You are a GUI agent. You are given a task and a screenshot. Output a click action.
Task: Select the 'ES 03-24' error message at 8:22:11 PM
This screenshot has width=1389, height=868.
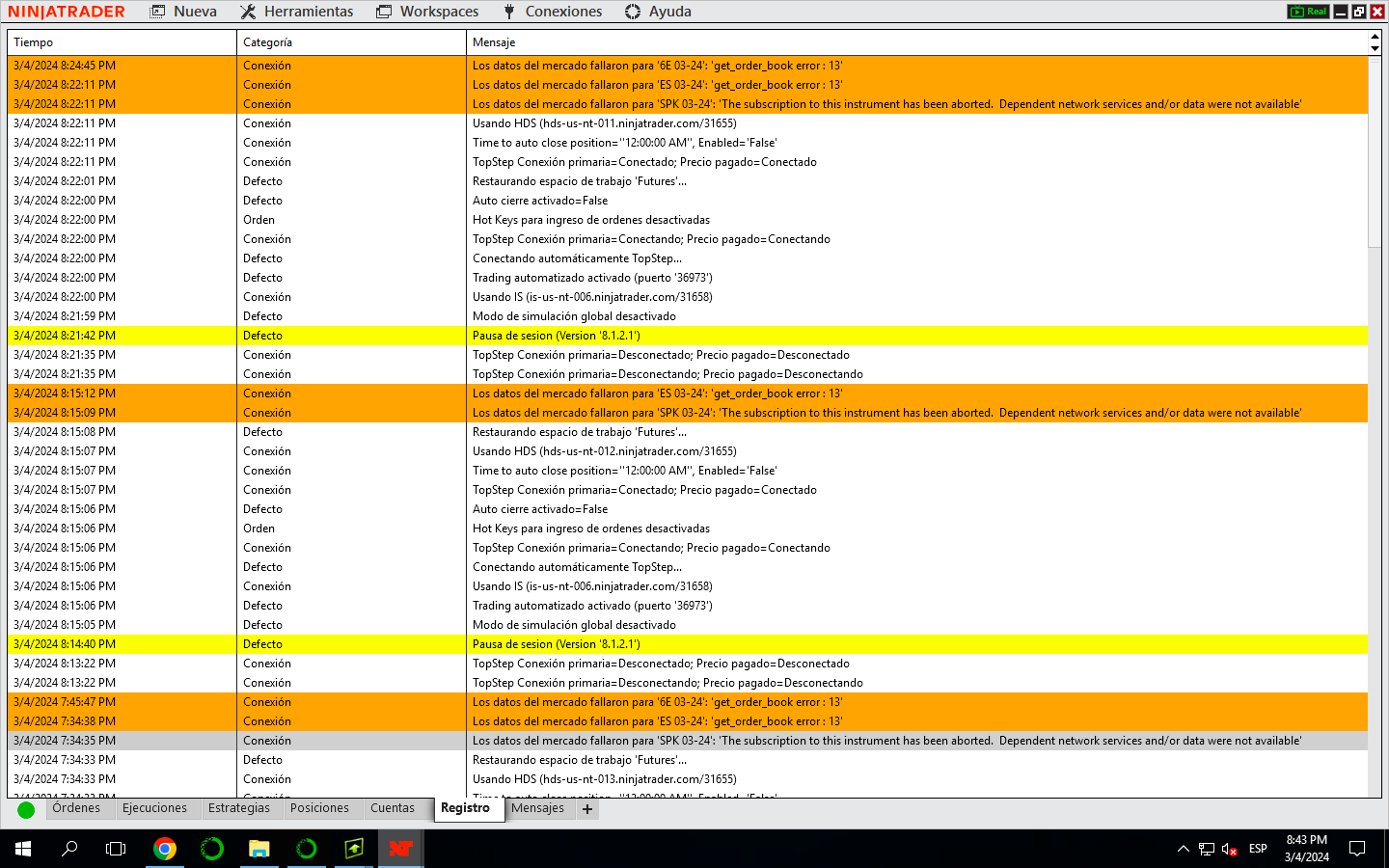pyautogui.click(x=916, y=85)
